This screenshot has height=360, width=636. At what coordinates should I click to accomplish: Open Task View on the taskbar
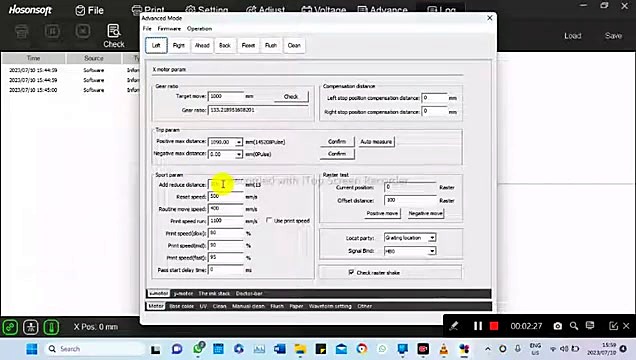pos(155,349)
